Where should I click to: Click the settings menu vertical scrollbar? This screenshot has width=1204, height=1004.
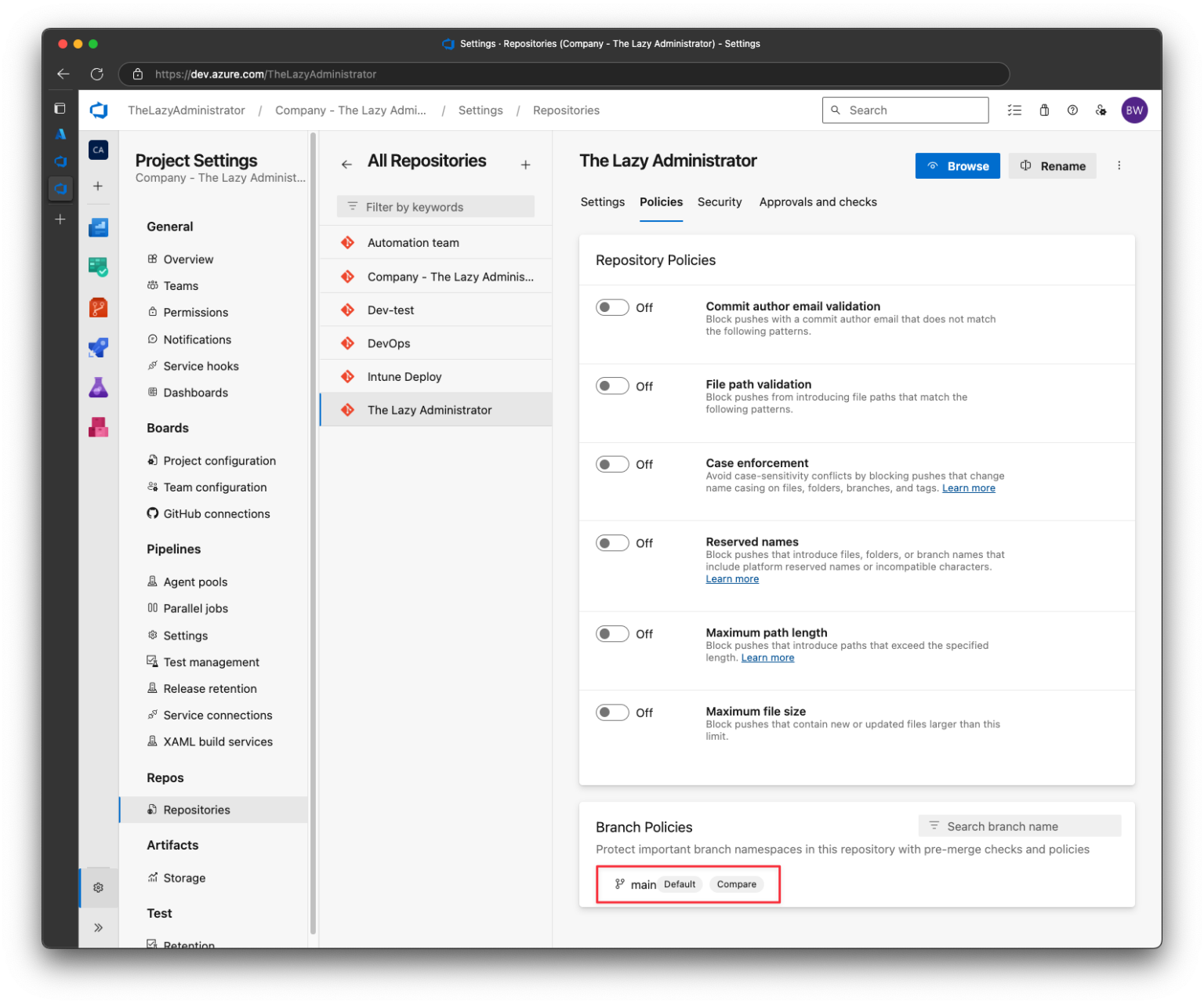coord(314,533)
